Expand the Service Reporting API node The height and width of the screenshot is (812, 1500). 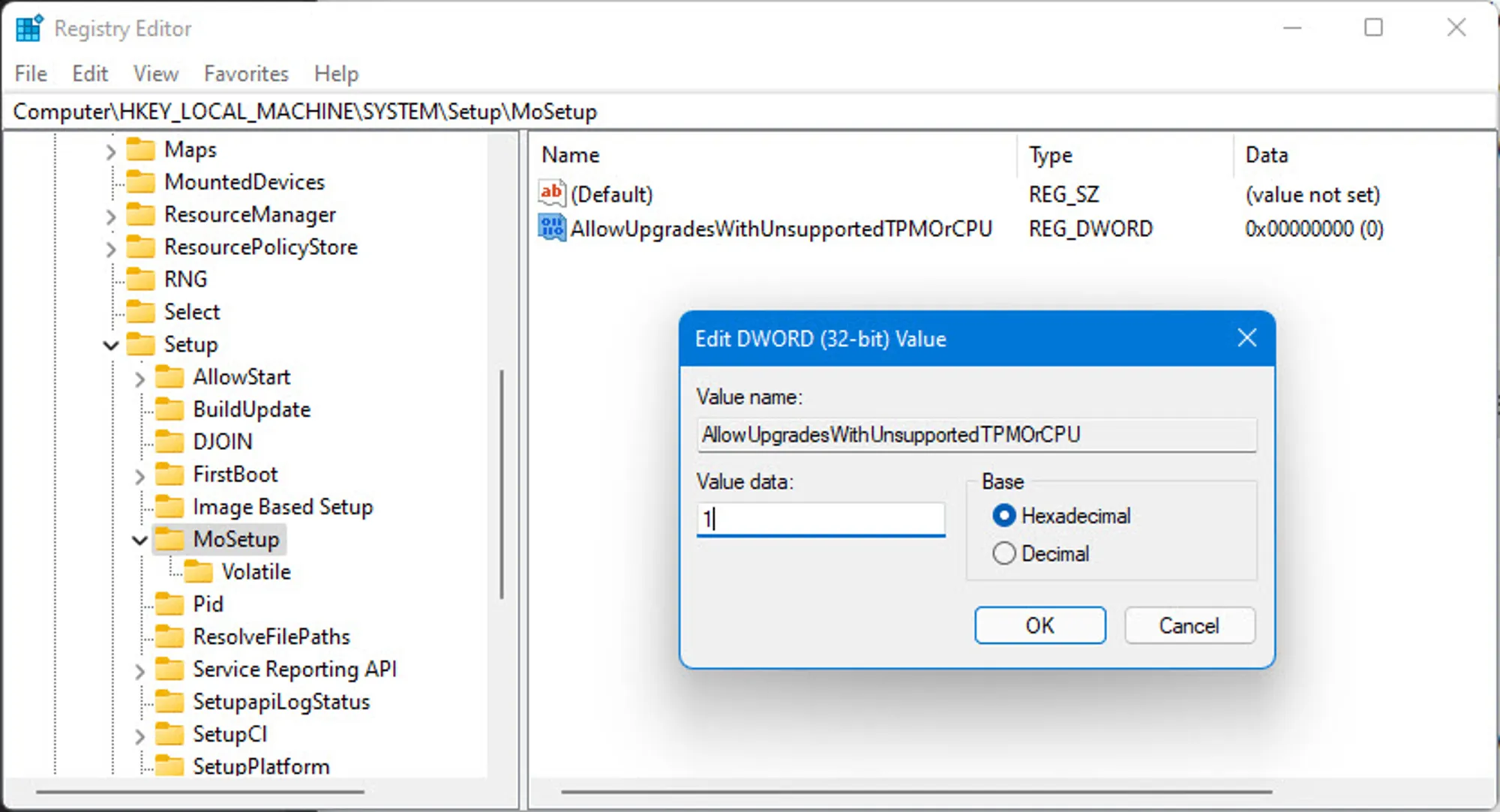point(139,670)
